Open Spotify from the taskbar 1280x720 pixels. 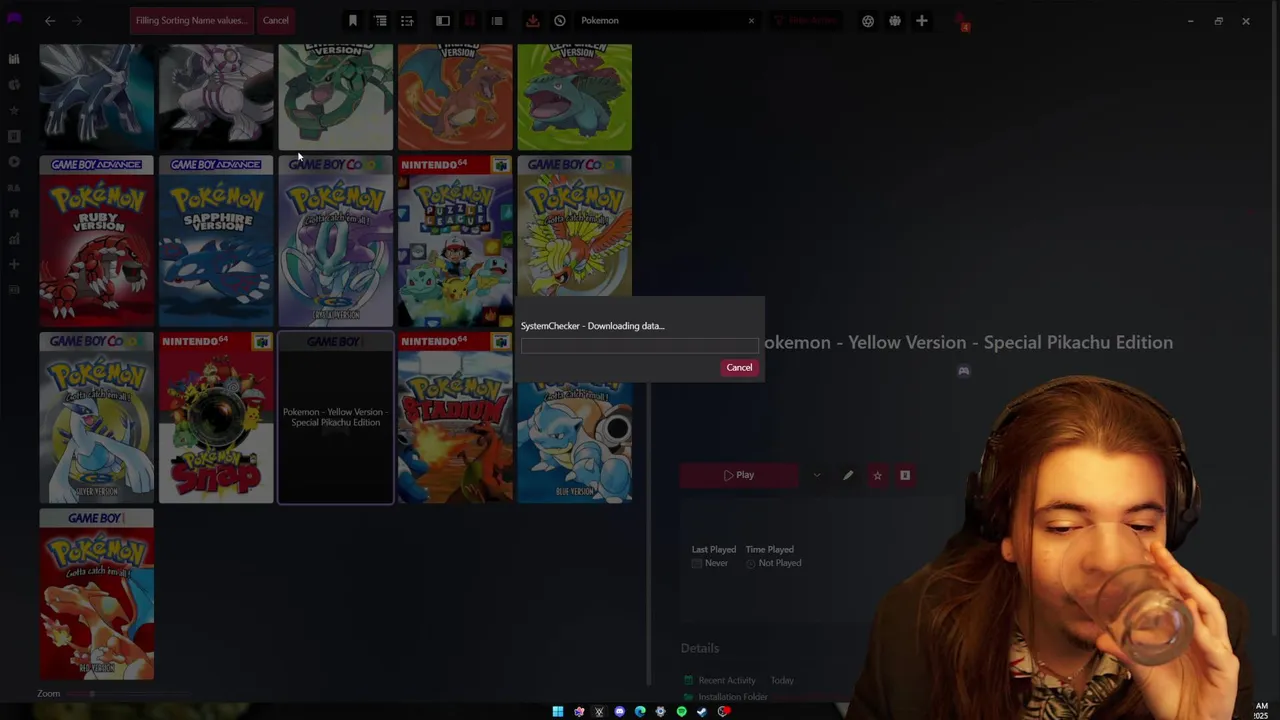point(682,712)
